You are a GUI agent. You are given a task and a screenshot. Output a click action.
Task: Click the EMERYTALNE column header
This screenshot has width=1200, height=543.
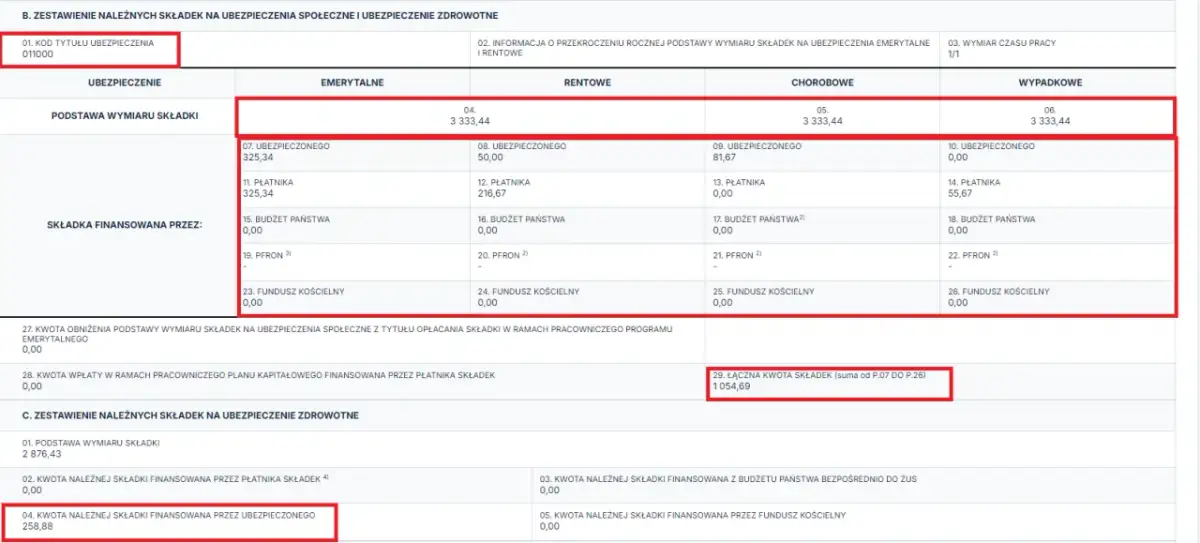pyautogui.click(x=352, y=83)
